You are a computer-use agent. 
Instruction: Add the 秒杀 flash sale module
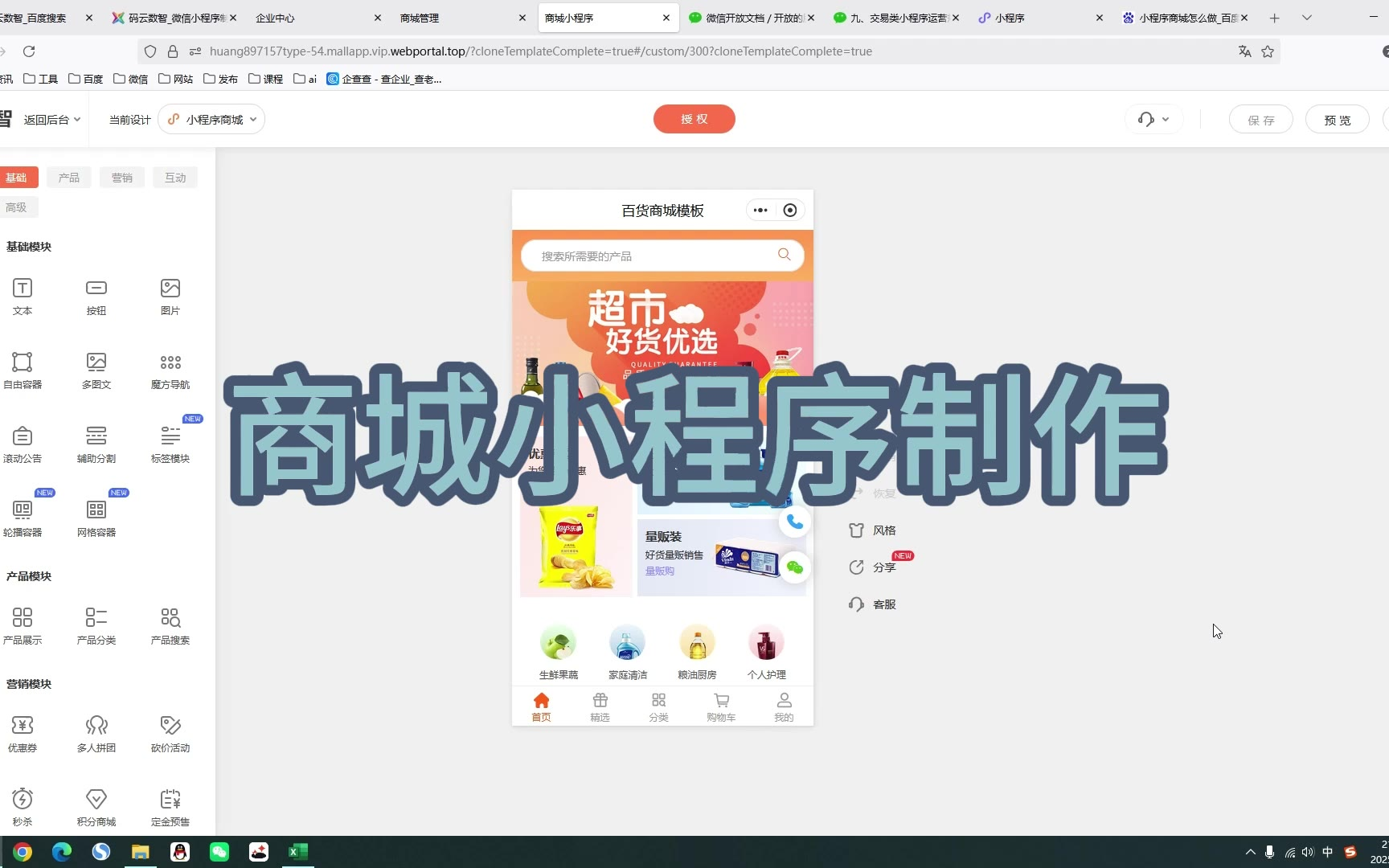pos(23,808)
